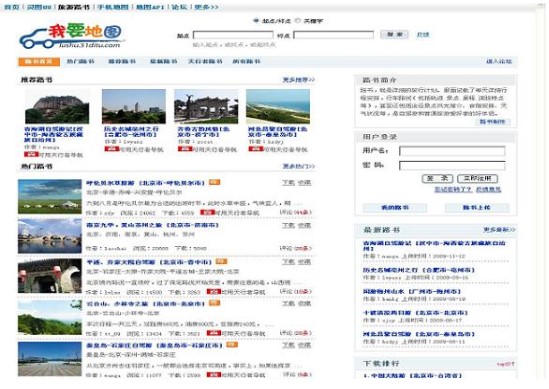Viewport: 549px width, 389px height.
Task: Open 更多最新>> link
Action: 499,230
